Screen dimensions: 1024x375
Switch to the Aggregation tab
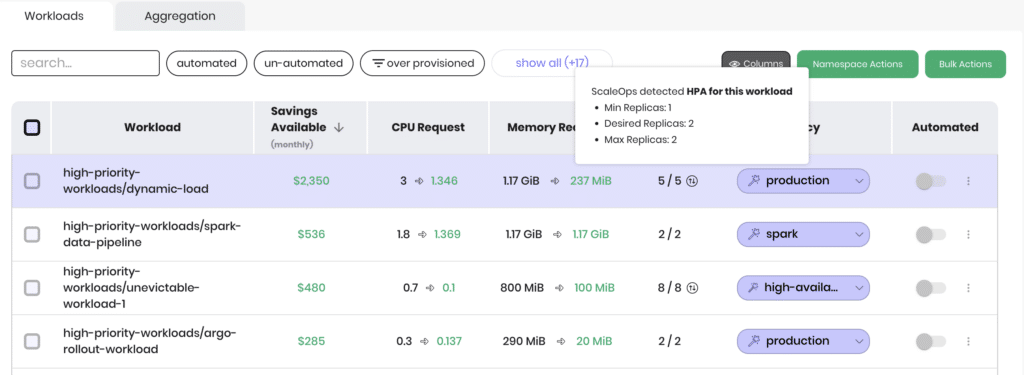180,16
